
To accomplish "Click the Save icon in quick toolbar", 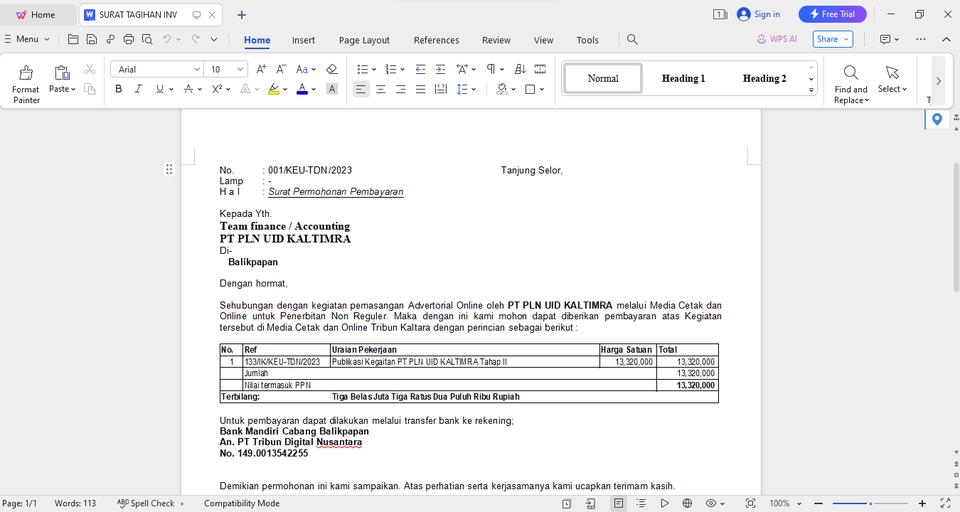I will [91, 39].
